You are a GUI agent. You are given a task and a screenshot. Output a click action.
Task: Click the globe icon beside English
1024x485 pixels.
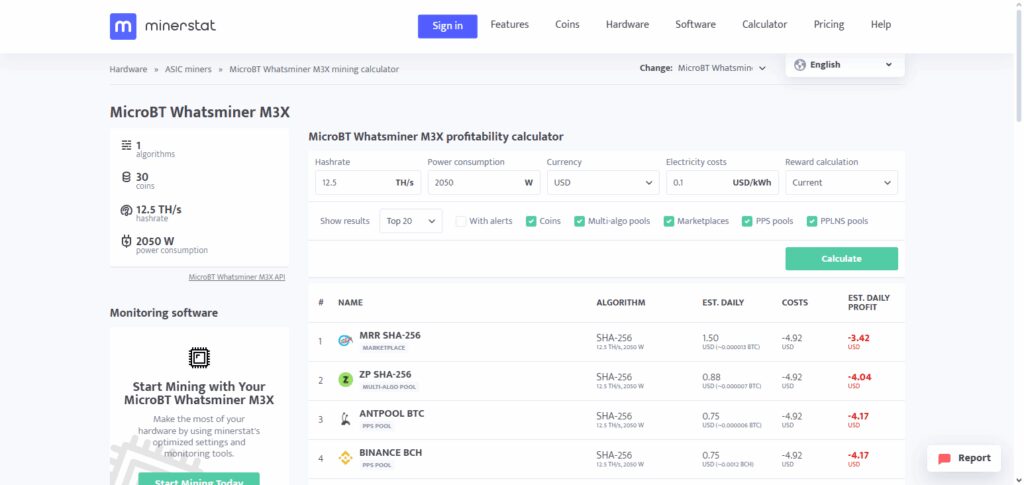pyautogui.click(x=799, y=65)
